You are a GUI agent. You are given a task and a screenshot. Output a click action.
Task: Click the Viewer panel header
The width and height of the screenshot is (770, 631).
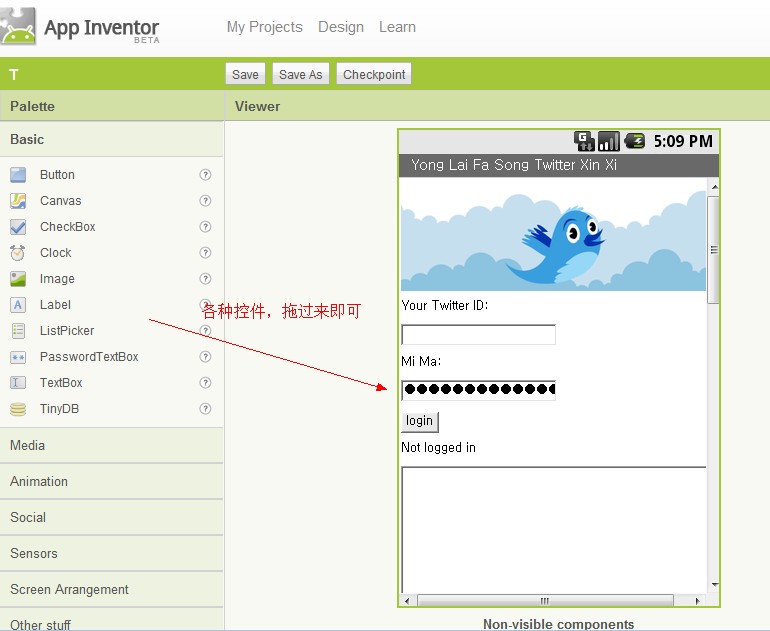(x=497, y=106)
